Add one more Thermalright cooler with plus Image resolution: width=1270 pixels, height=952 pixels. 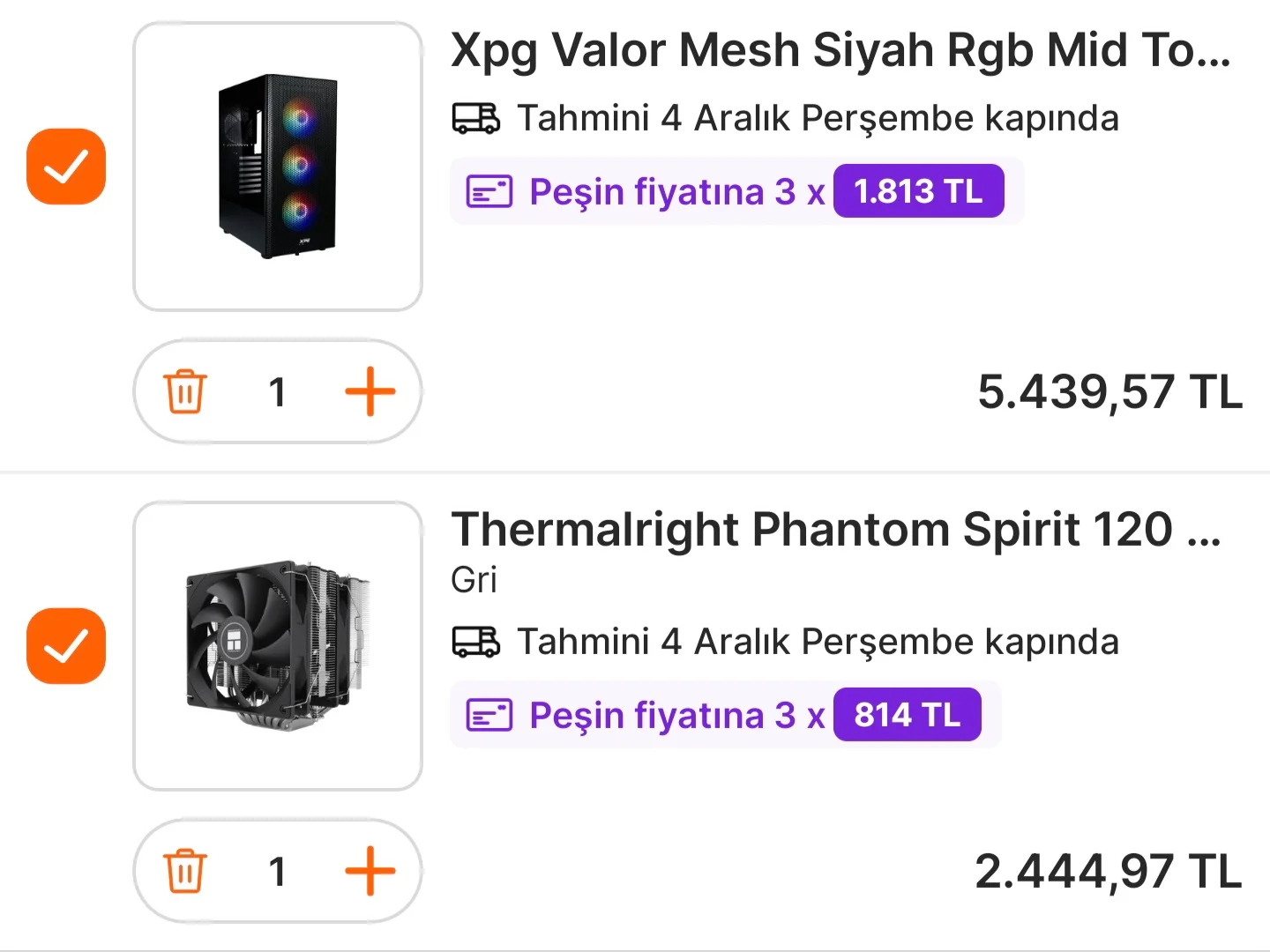370,871
